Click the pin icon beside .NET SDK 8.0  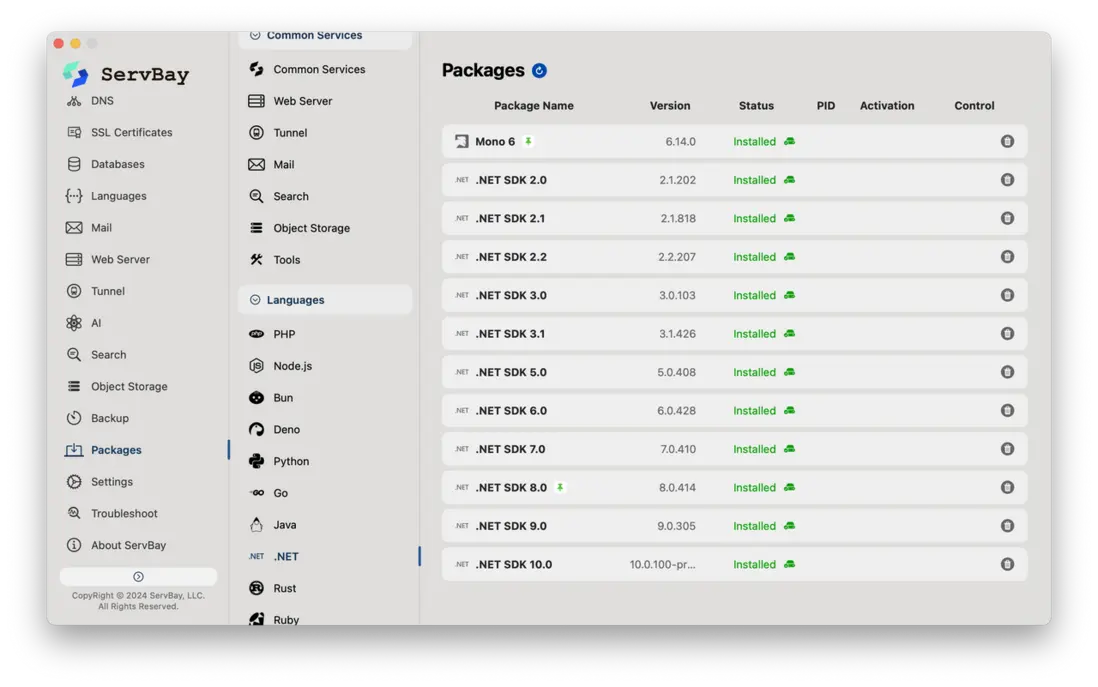coord(560,487)
